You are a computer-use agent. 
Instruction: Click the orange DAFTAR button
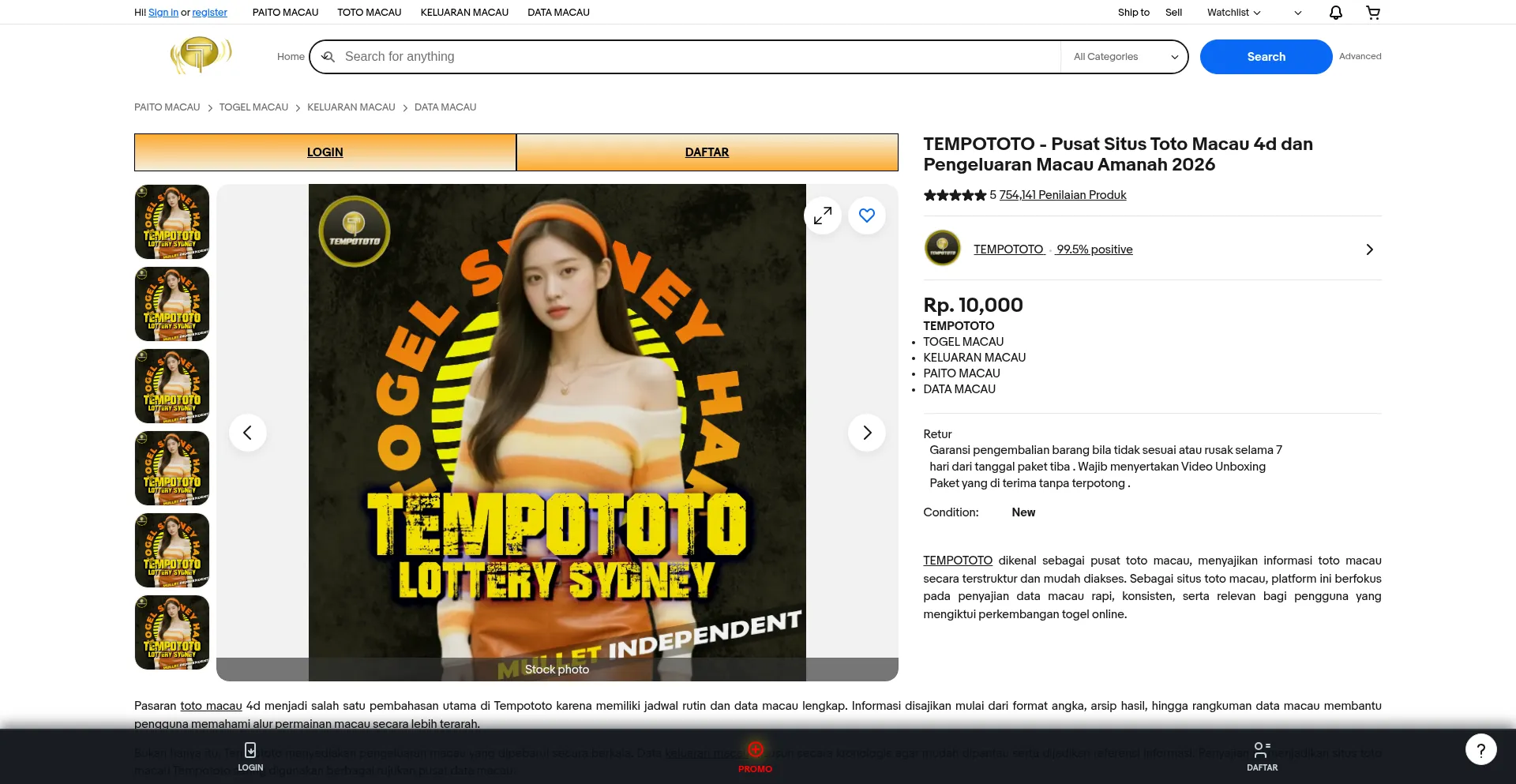coord(707,152)
